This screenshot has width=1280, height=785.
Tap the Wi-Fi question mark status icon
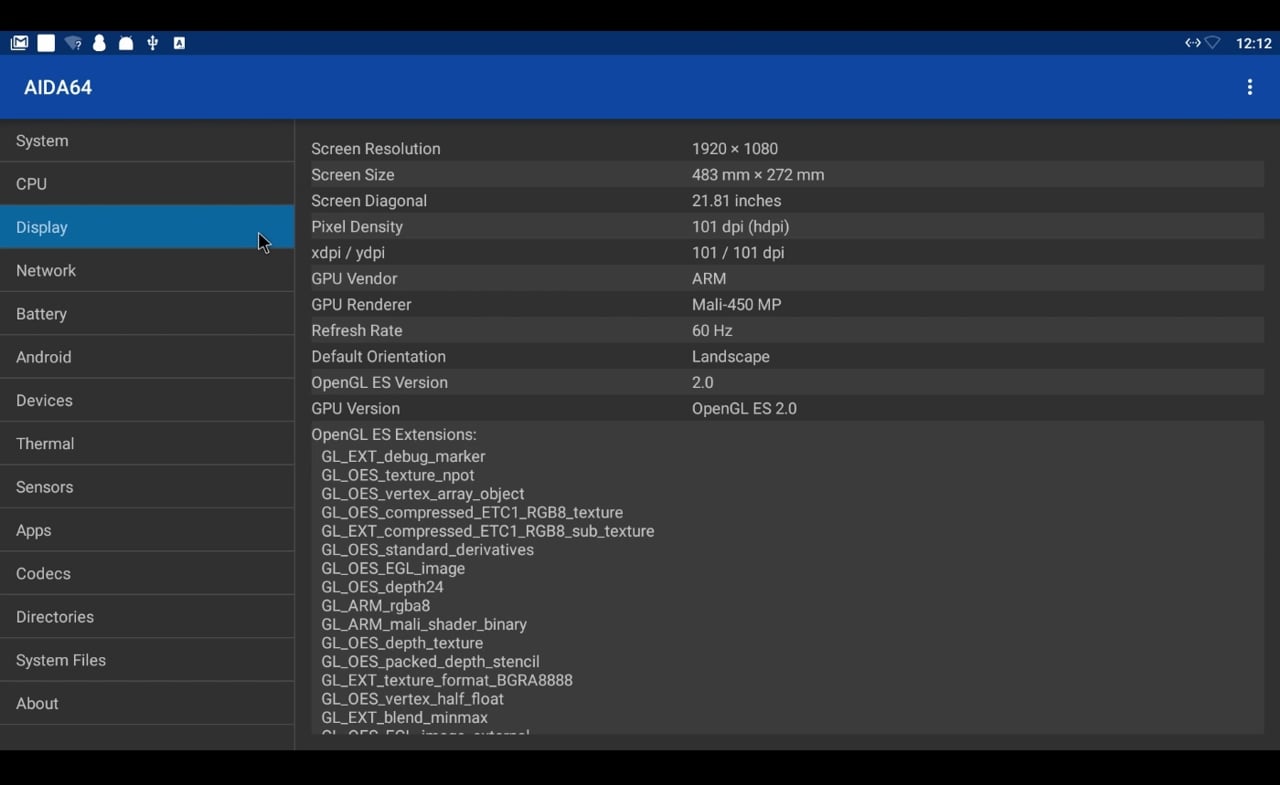pyautogui.click(x=73, y=43)
